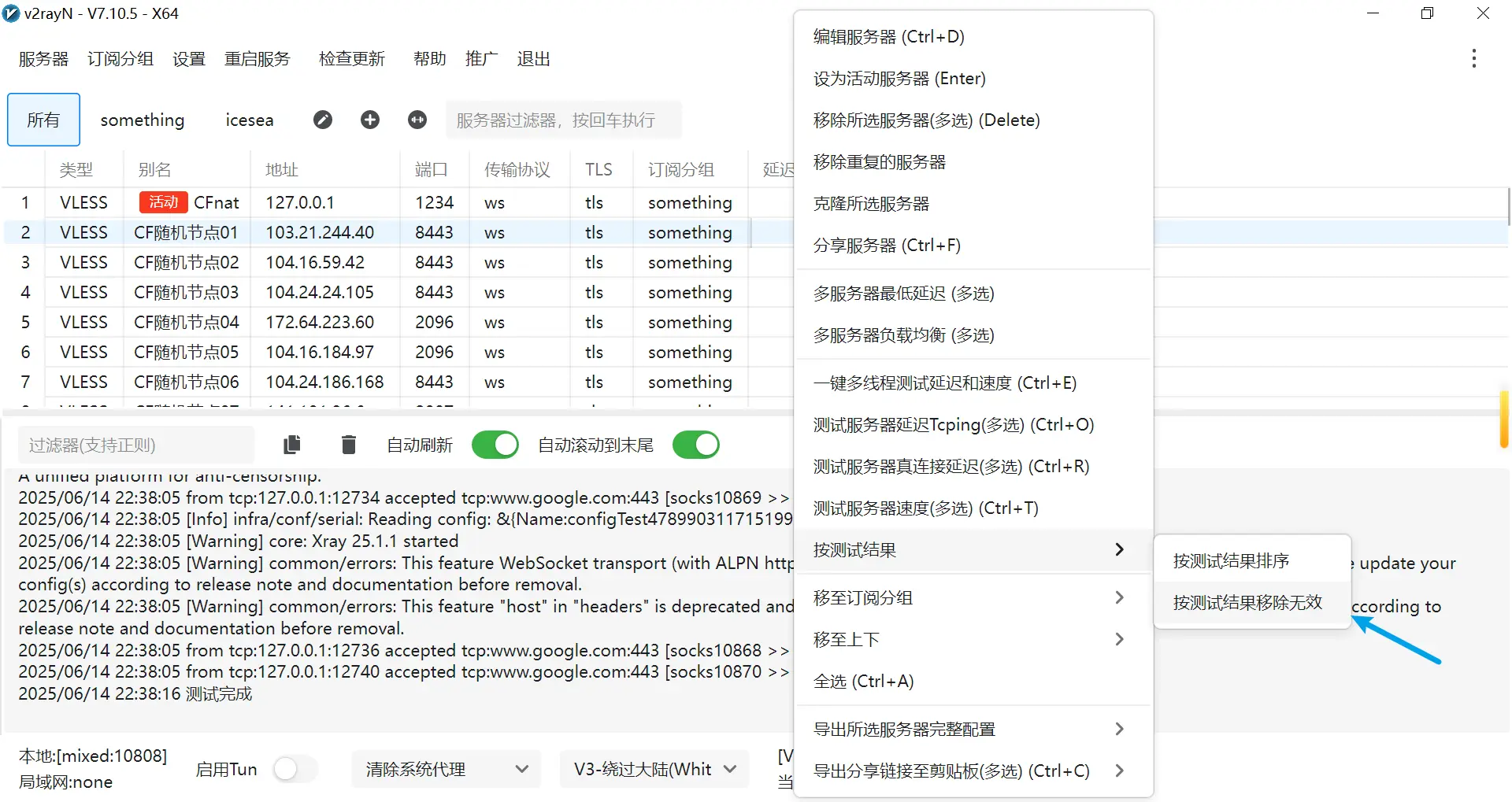Click address 104.16.59.42
The image size is (1512, 802).
point(315,262)
